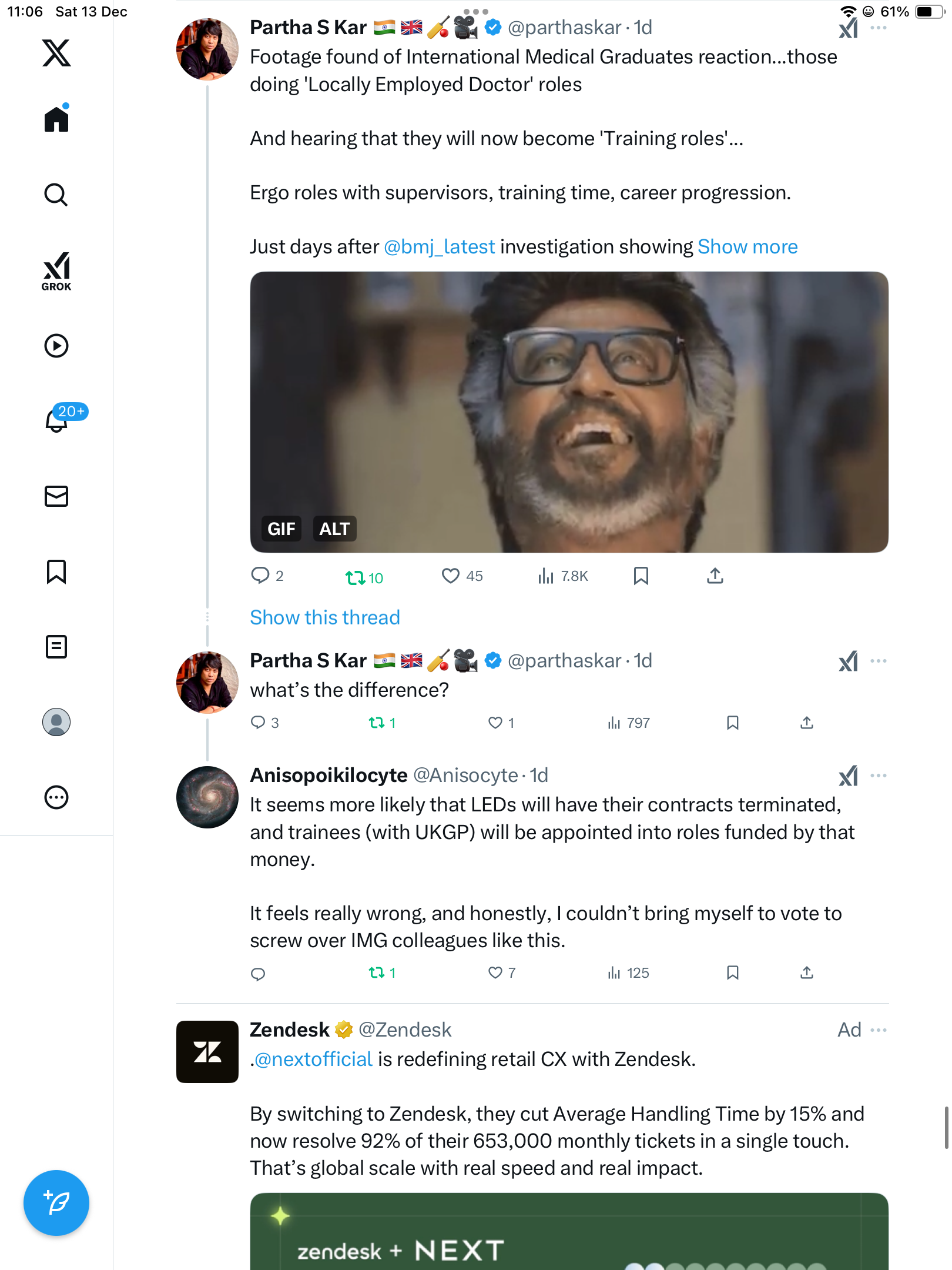Expand 'Show more' on the first post
Viewport: 952px width, 1270px height.
(x=747, y=247)
